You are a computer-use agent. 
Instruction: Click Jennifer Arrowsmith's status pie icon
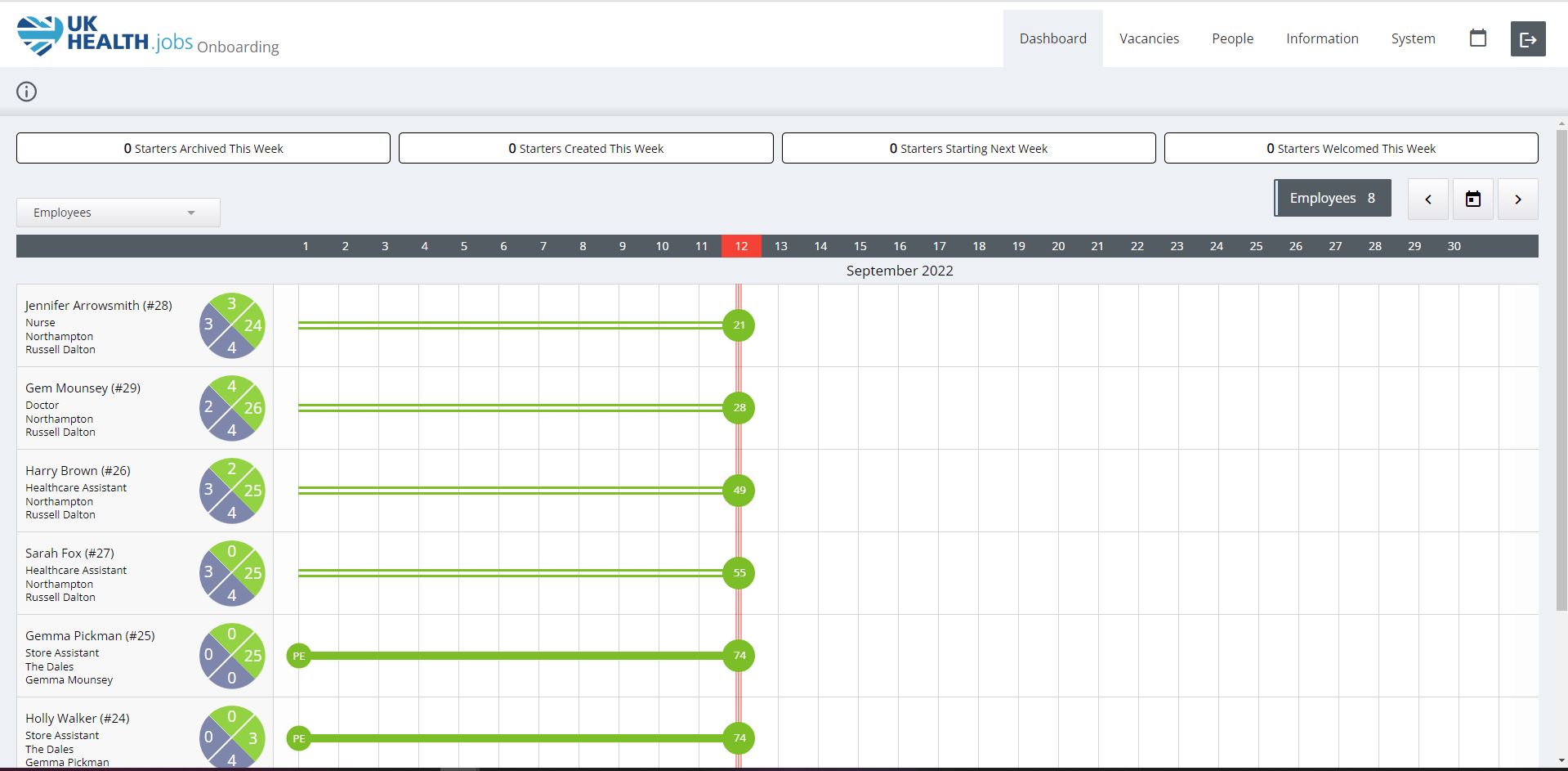coord(232,325)
